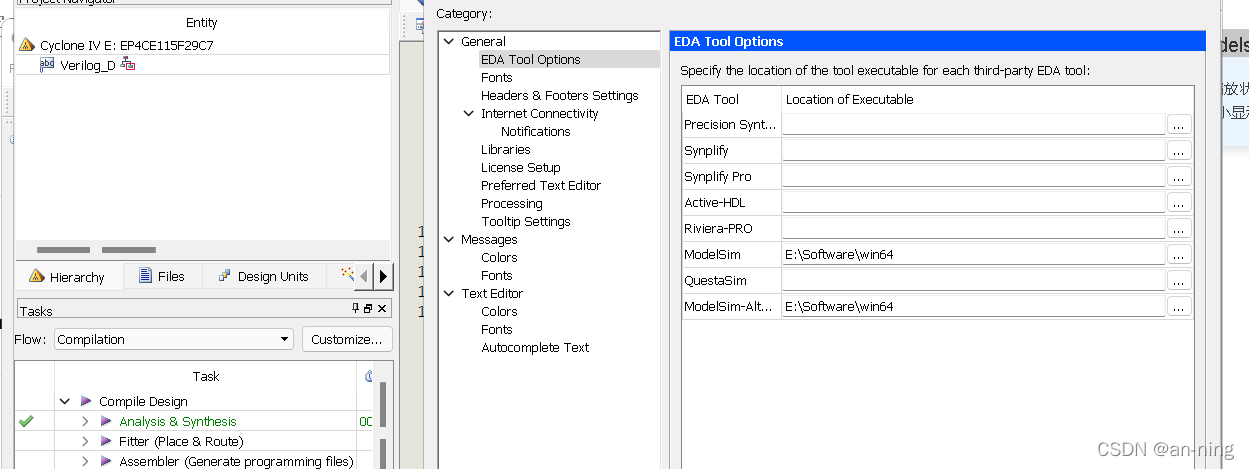Image resolution: width=1249 pixels, height=469 pixels.
Task: Select Fonts under Text Editor
Action: [496, 329]
